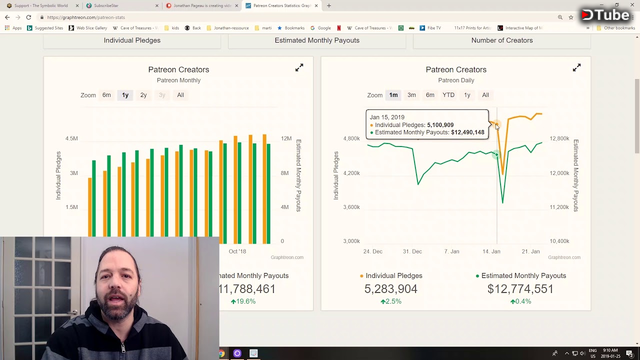This screenshot has height=360, width=640.
Task: Set monthly chart zoom to 2y
Action: coord(144,95)
